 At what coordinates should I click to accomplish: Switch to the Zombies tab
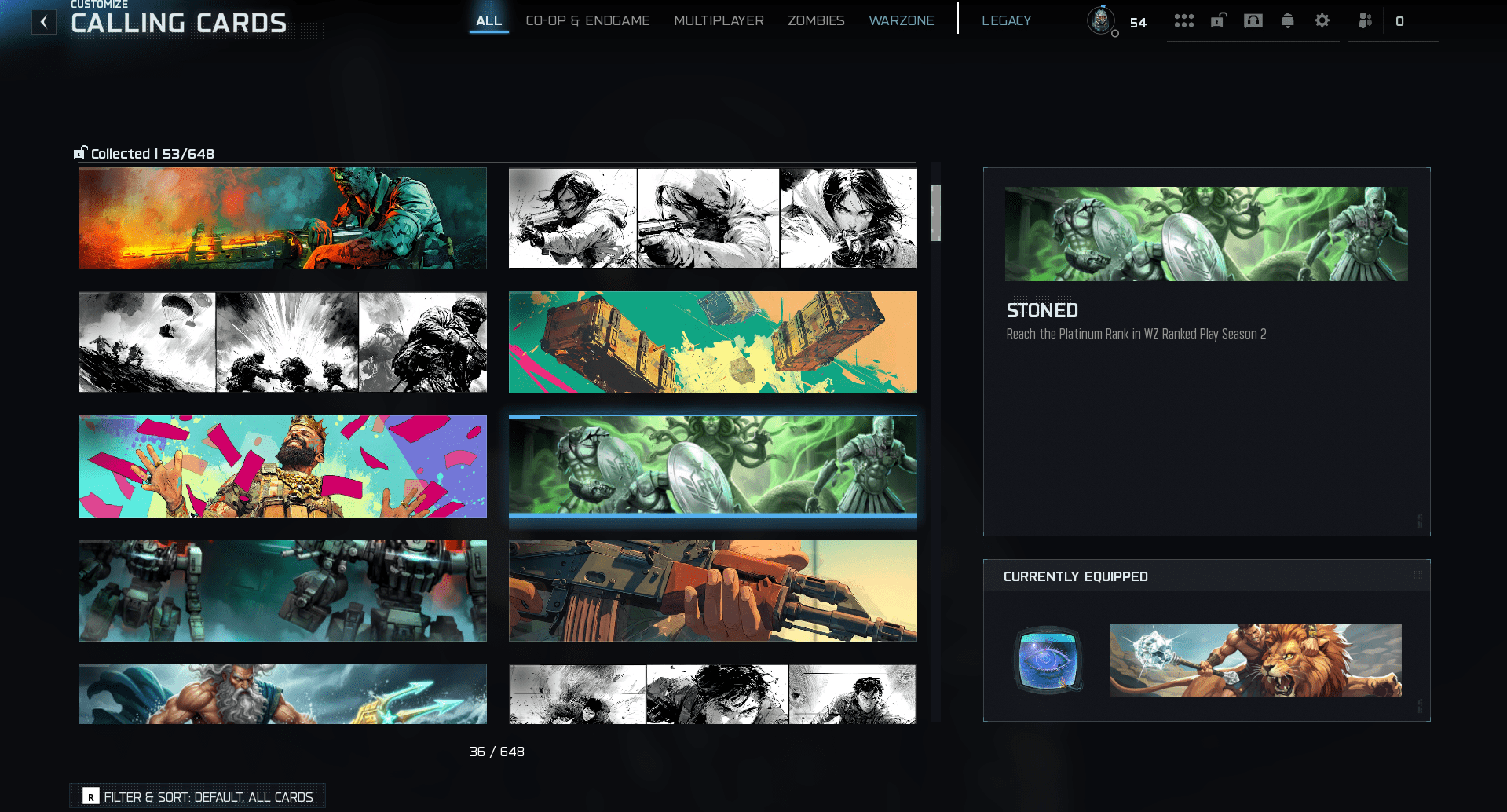pos(816,20)
